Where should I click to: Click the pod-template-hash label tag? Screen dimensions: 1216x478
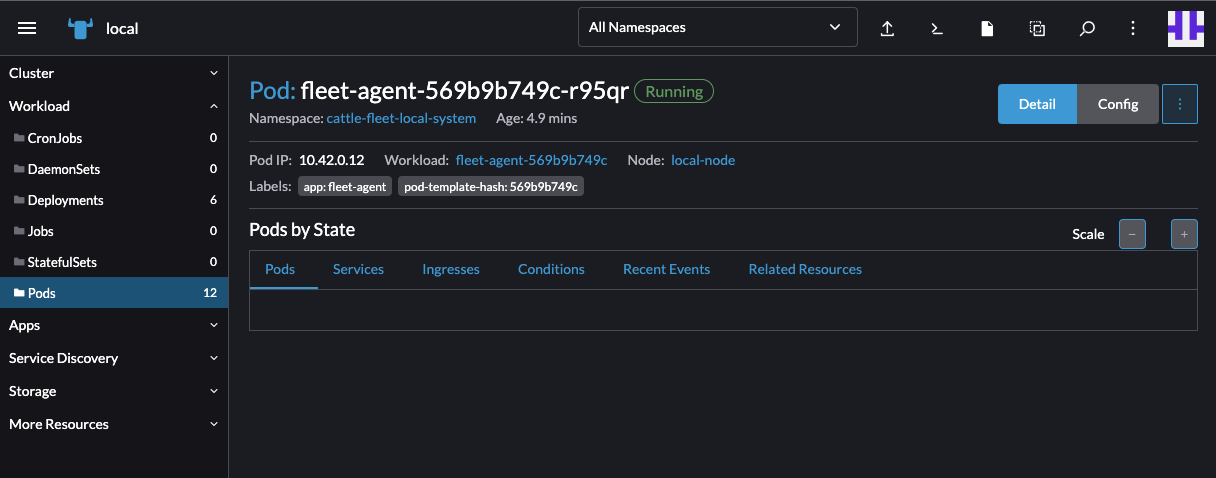coord(491,187)
